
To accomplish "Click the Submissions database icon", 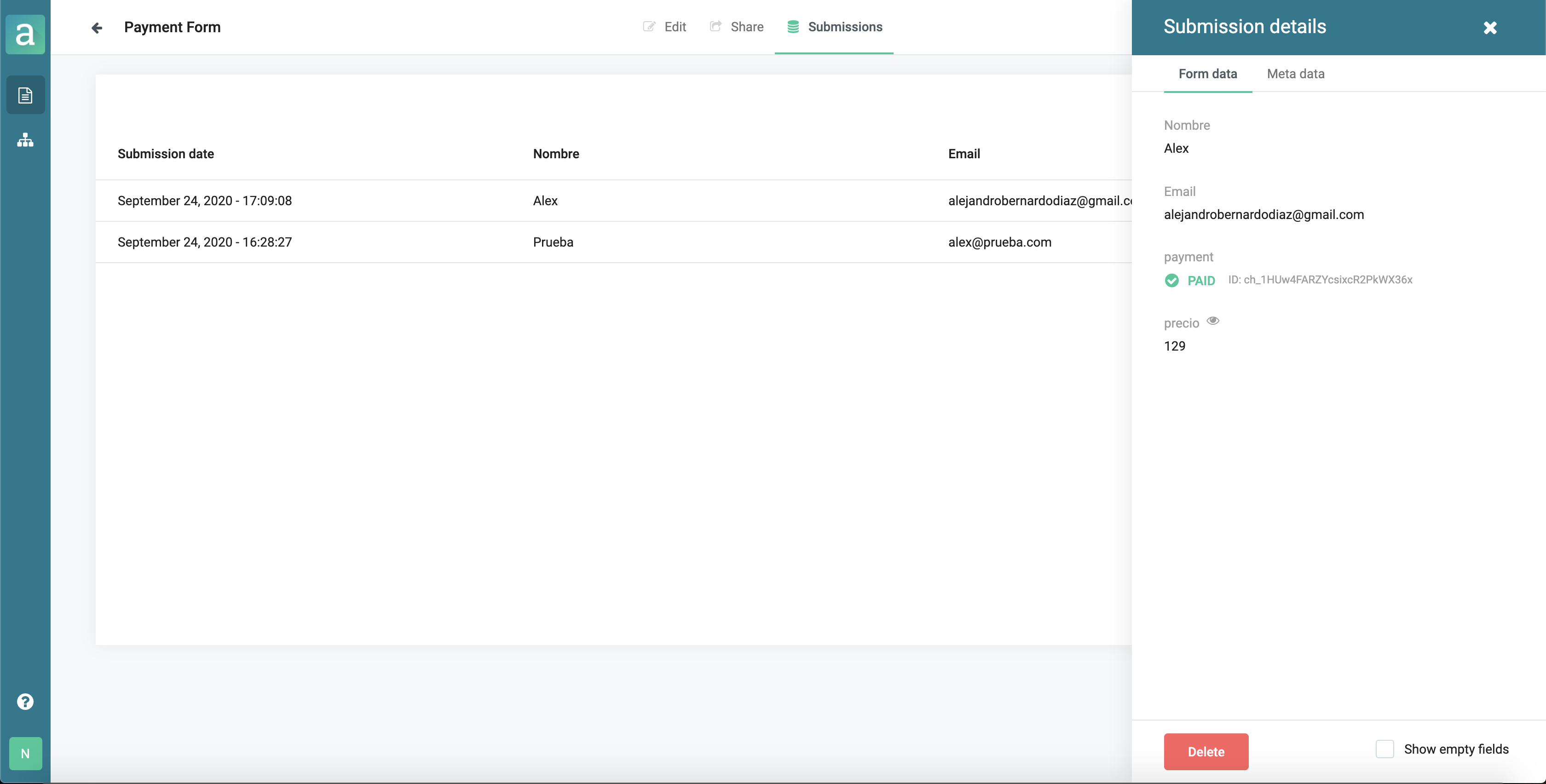I will click(793, 27).
